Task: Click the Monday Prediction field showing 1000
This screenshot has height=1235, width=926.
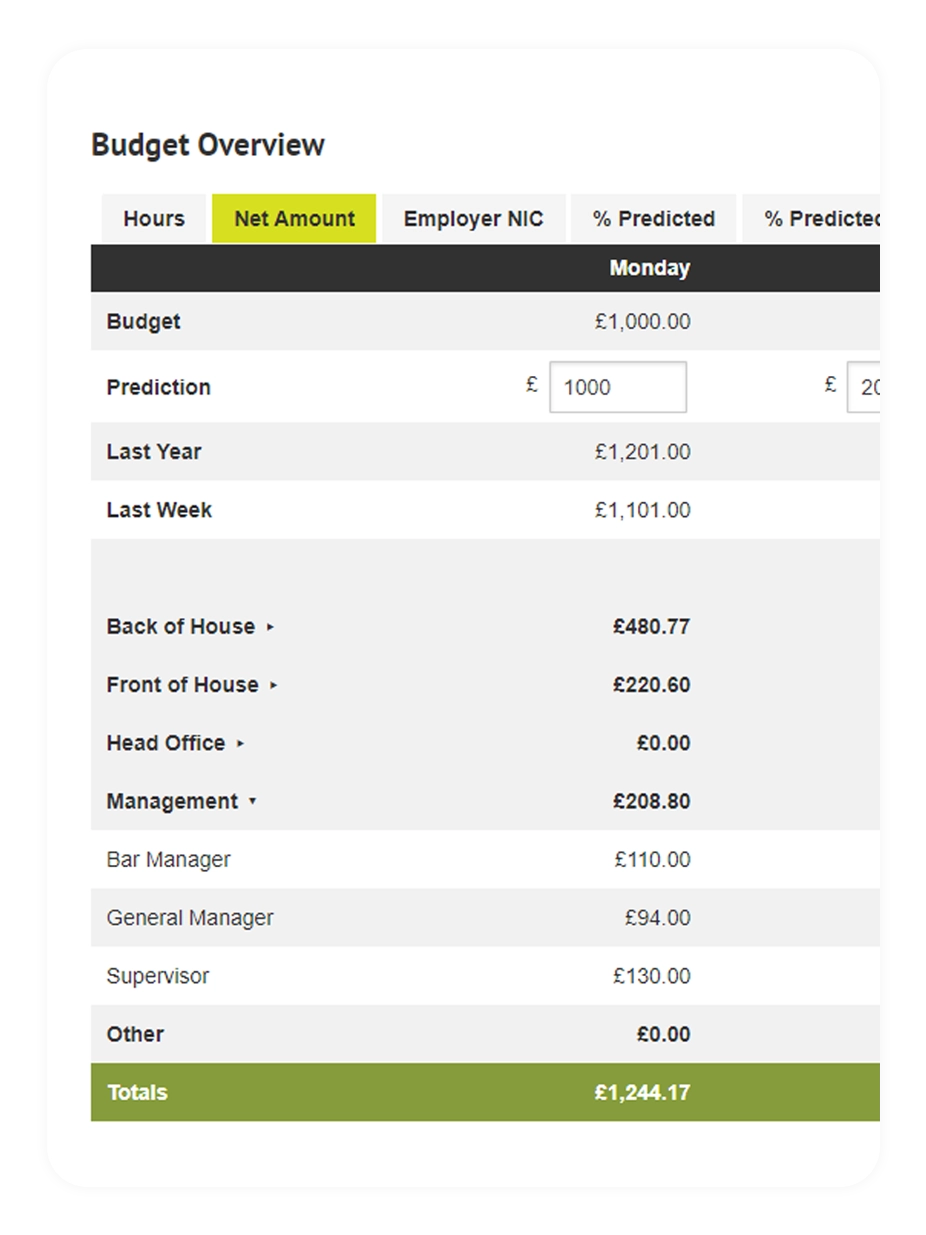Action: [x=617, y=387]
